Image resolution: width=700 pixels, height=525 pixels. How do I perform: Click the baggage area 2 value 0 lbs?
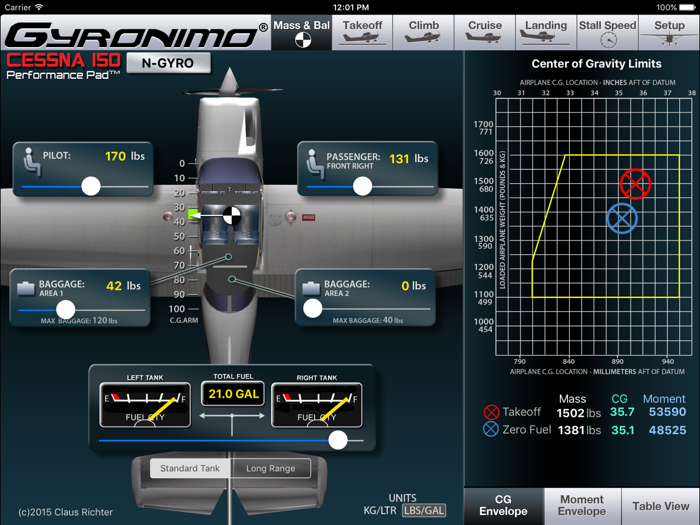(x=413, y=286)
